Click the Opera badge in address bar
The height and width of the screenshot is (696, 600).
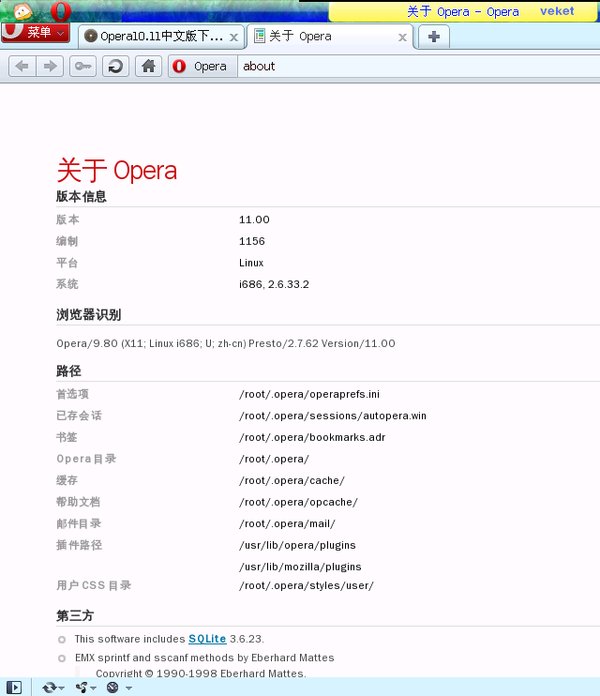pyautogui.click(x=200, y=66)
